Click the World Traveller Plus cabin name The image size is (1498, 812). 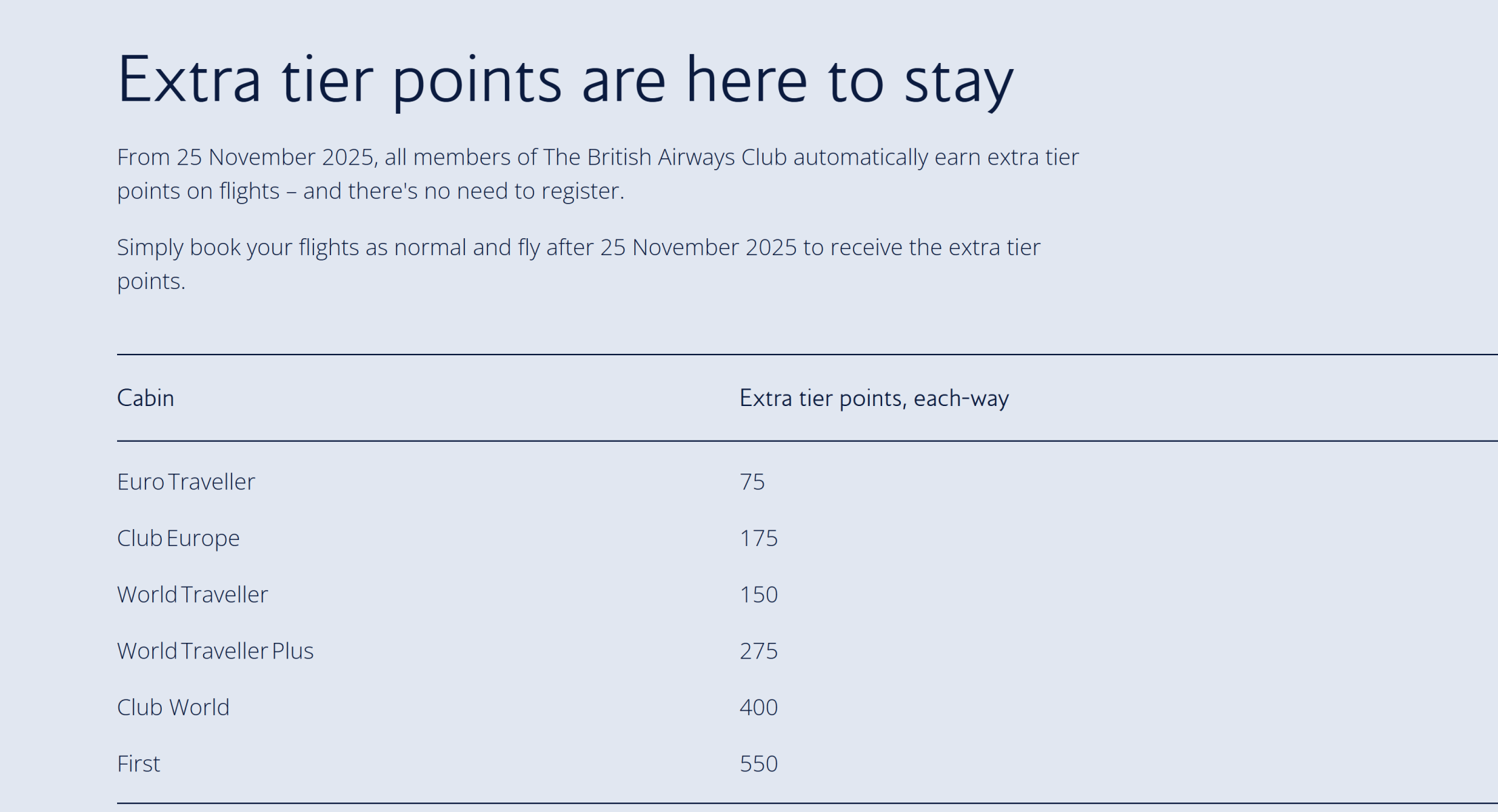(215, 651)
